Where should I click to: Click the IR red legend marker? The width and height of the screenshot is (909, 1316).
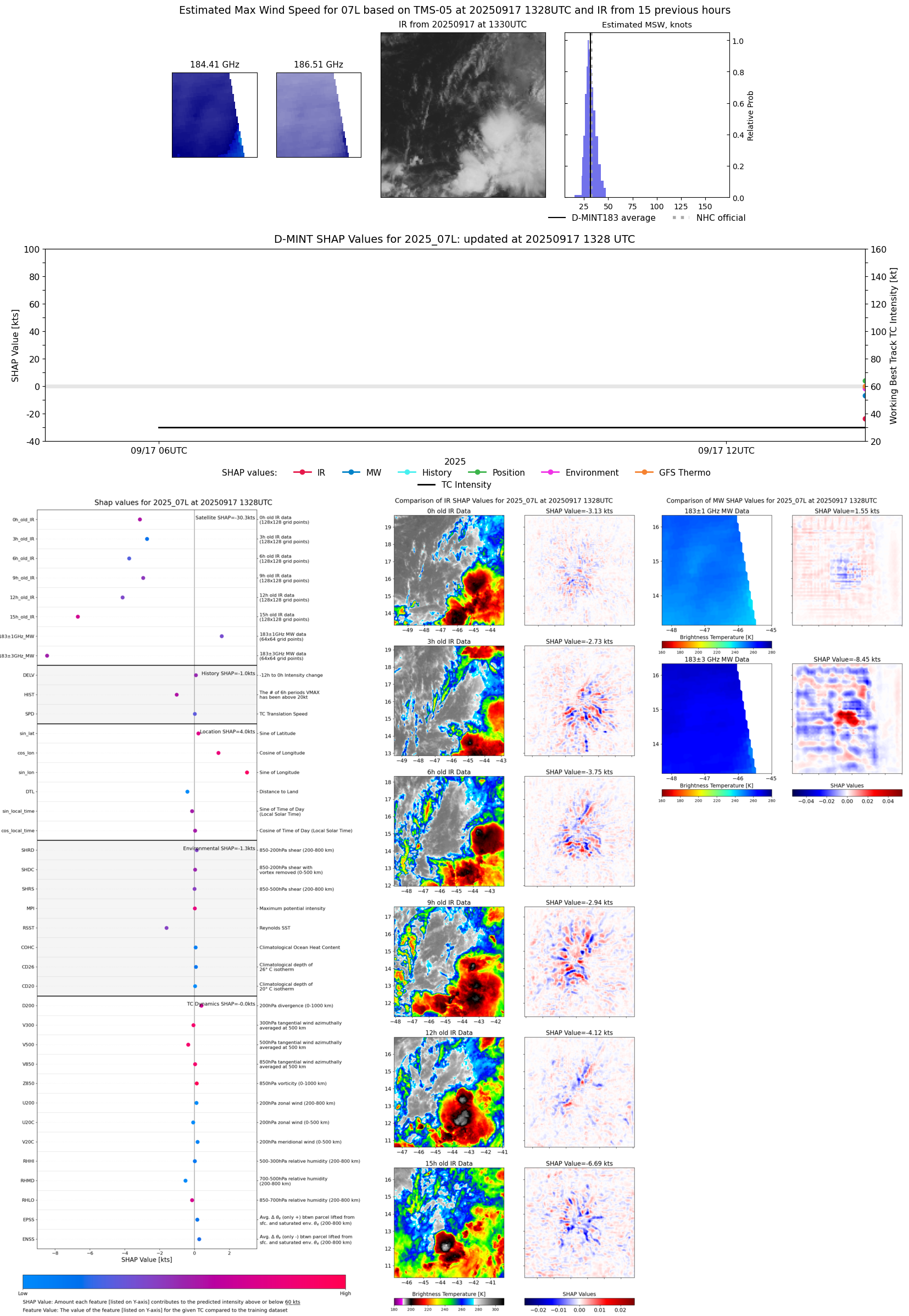coord(302,472)
